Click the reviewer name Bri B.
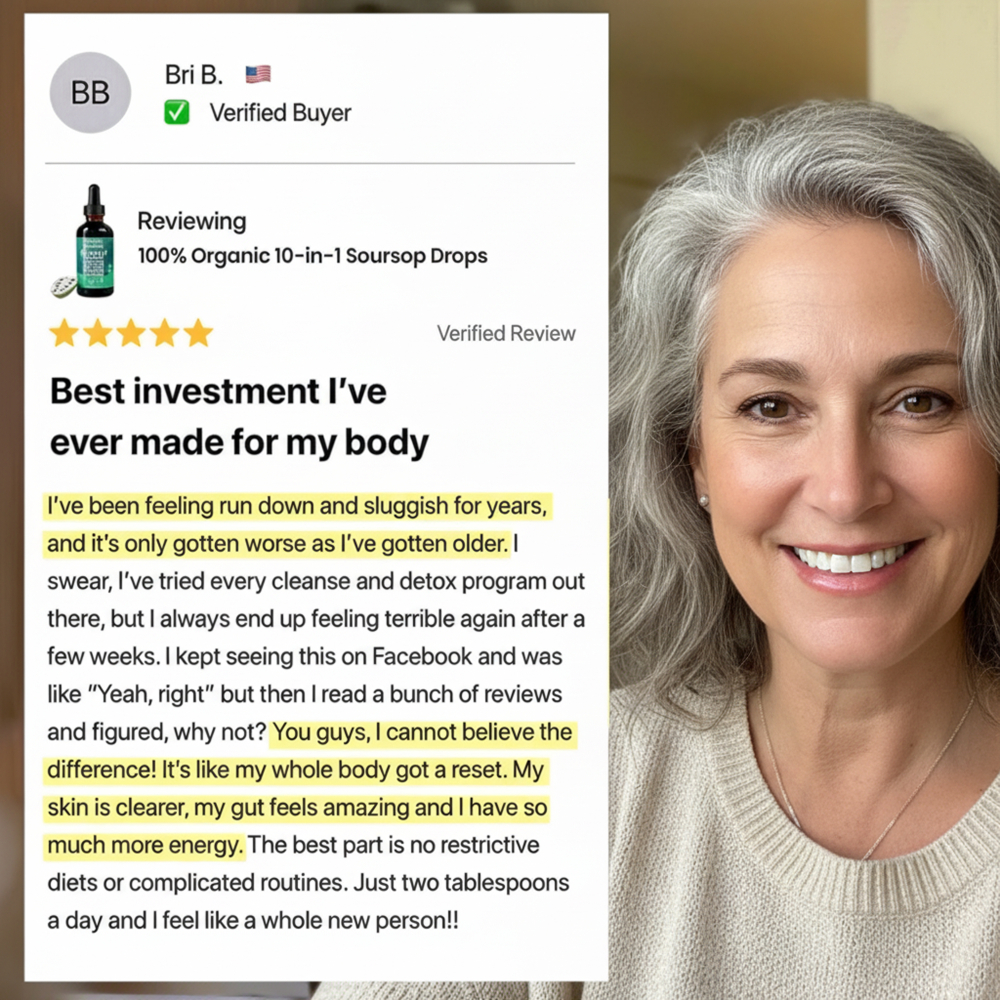 pyautogui.click(x=194, y=75)
